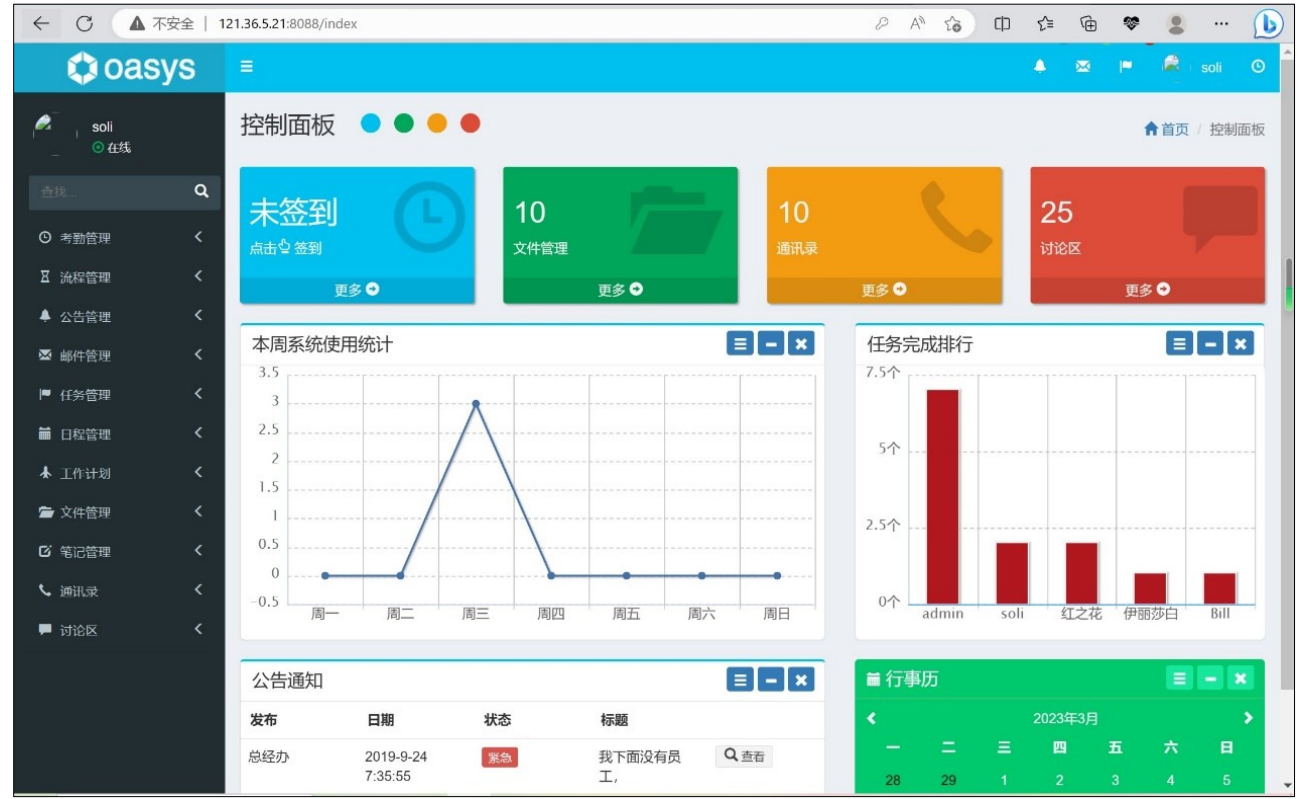Expand the 讨论区 sidebar chevron arrow

click(x=198, y=629)
